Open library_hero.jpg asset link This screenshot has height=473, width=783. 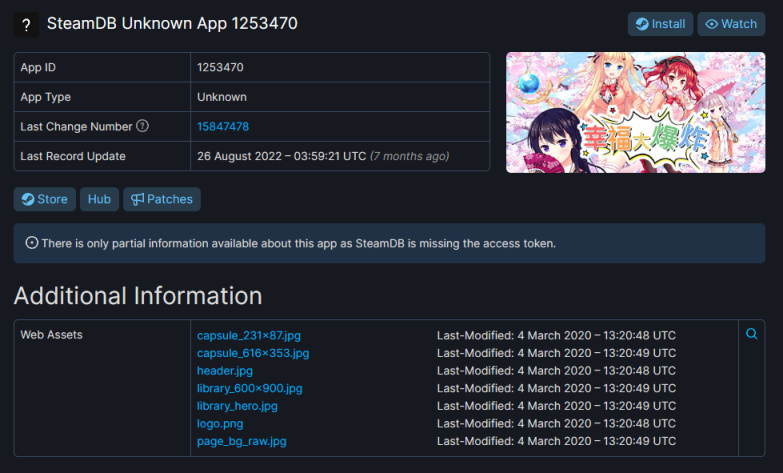[x=237, y=406]
